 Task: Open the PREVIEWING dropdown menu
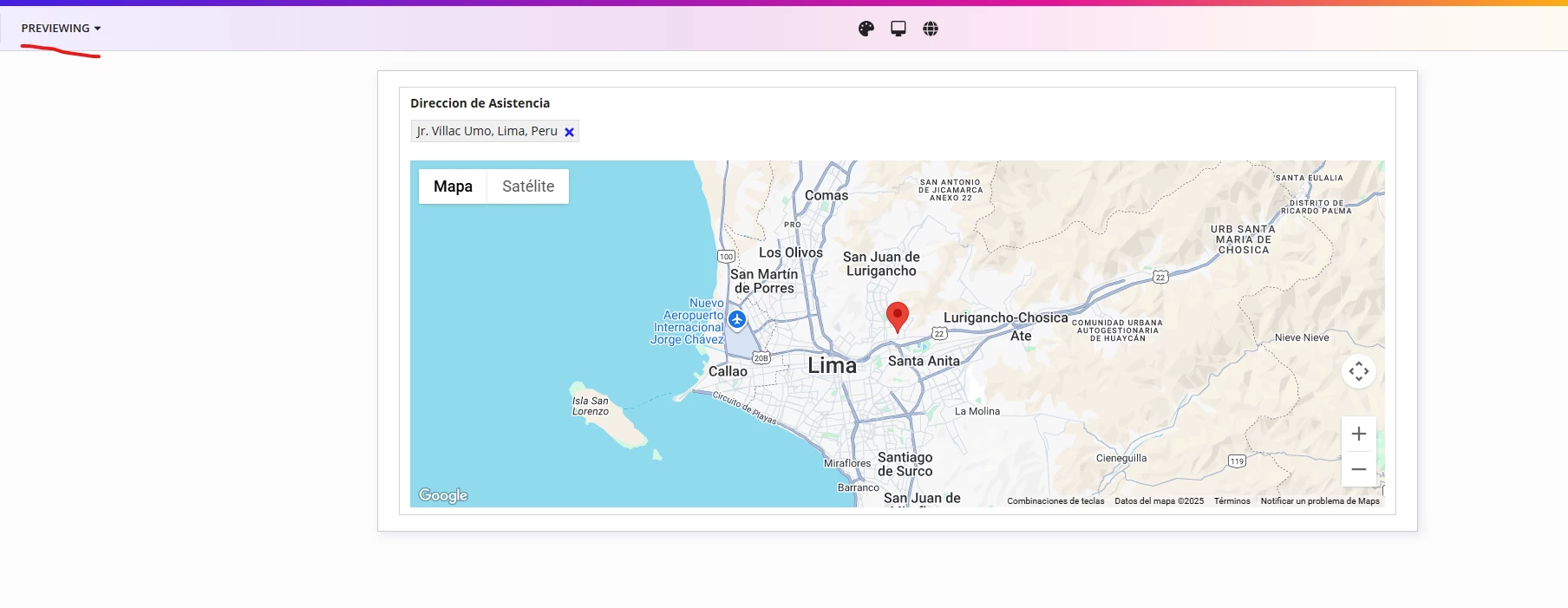(x=61, y=29)
